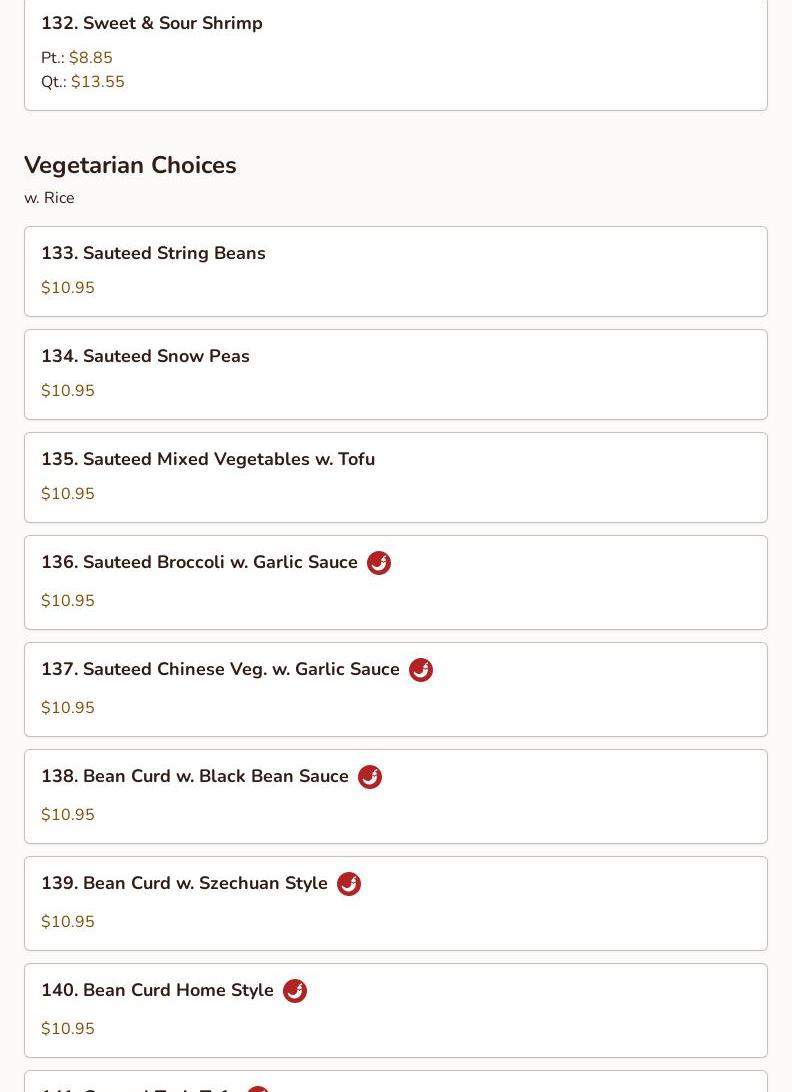Click the Qt. $13.55 price option
Image resolution: width=792 pixels, height=1092 pixels.
(83, 81)
